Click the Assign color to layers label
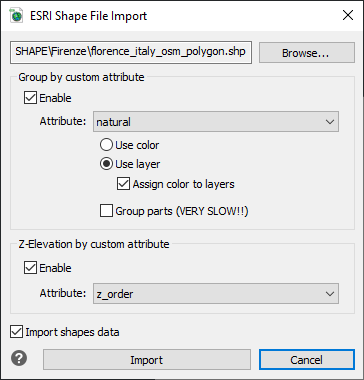 click(183, 184)
